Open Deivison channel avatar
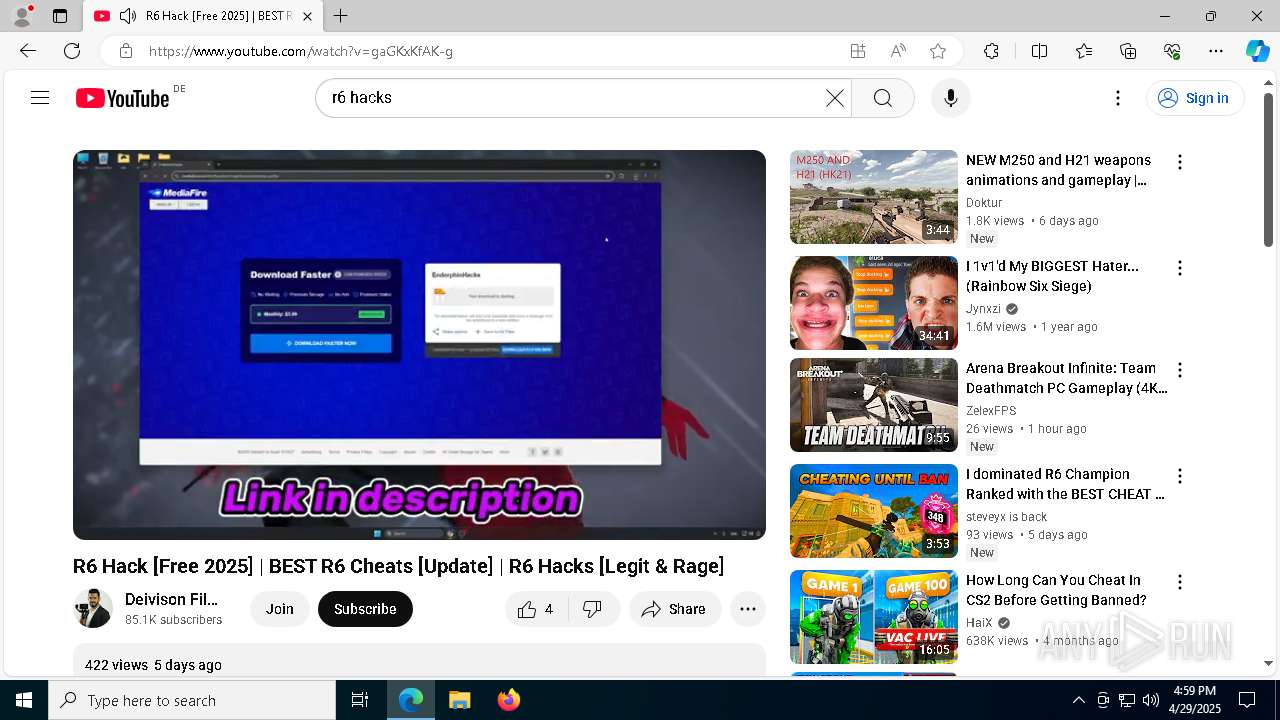Viewport: 1280px width, 720px height. click(x=93, y=608)
